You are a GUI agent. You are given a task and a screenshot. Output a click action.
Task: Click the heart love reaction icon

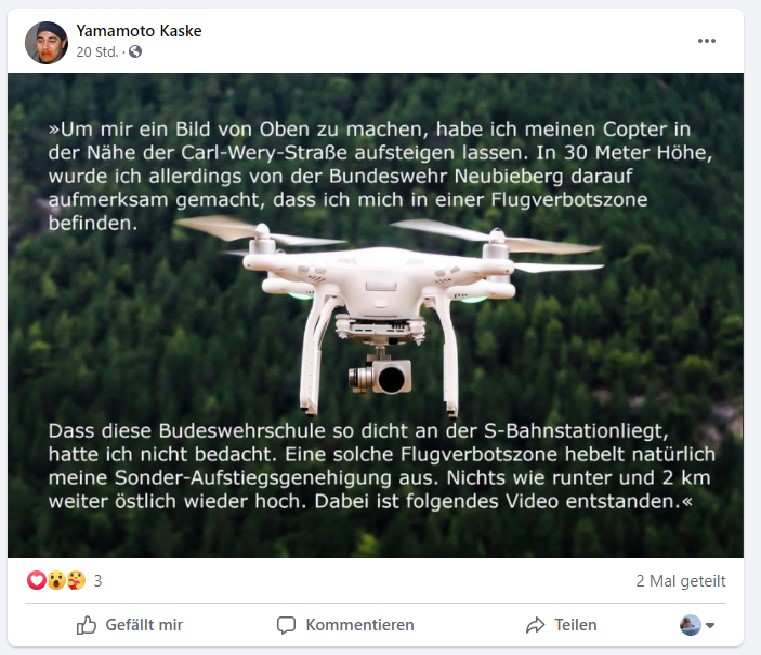(36, 580)
